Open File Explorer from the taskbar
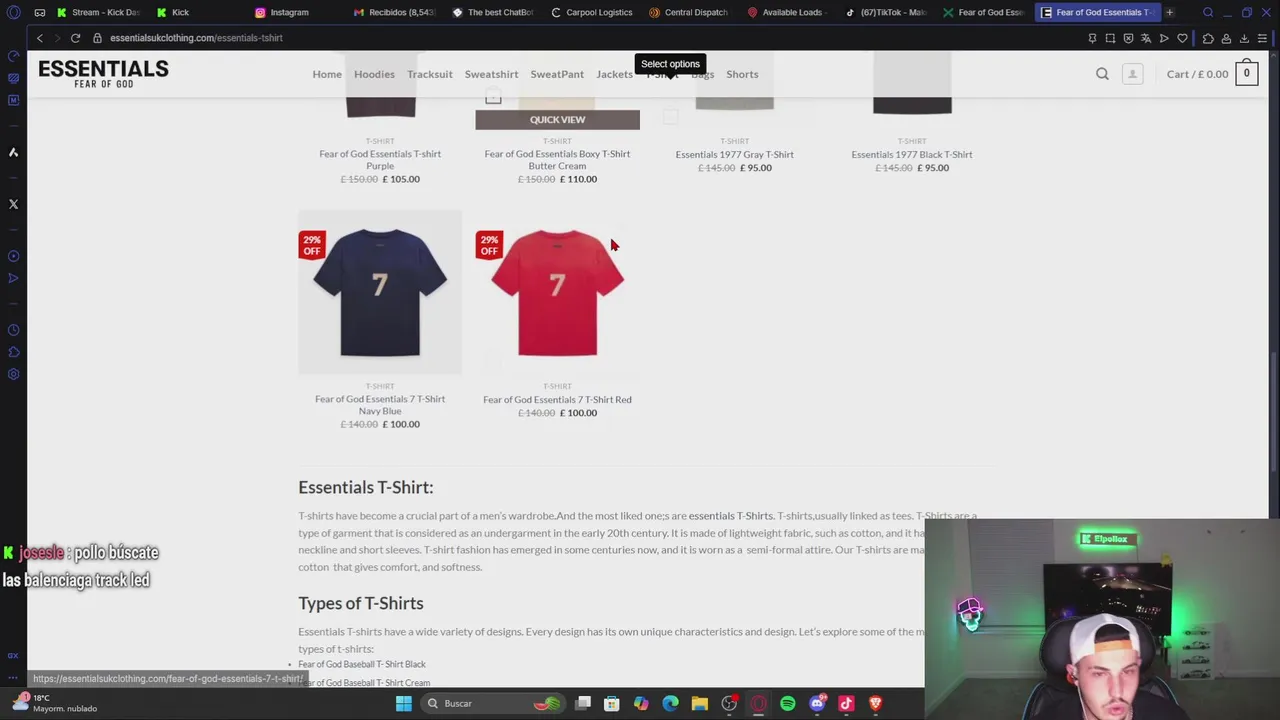This screenshot has width=1280, height=720. [700, 703]
